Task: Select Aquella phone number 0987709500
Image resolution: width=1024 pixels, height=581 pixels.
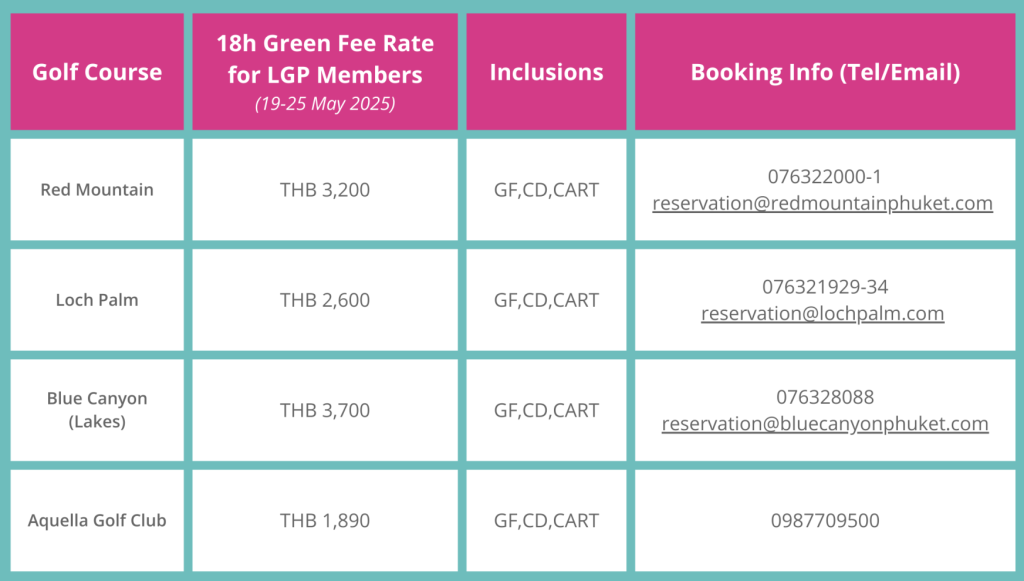Action: coord(825,521)
